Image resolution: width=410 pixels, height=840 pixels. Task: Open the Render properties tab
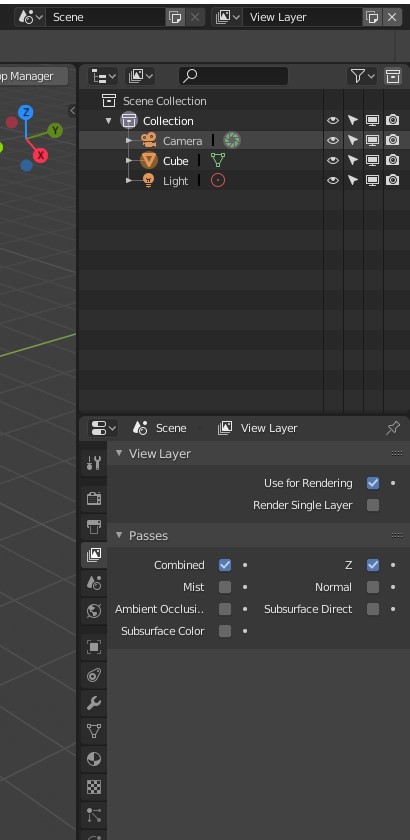pyautogui.click(x=94, y=498)
